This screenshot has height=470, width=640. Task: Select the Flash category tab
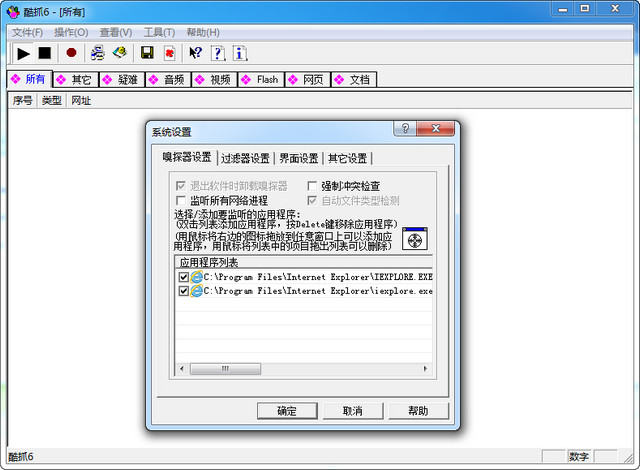point(261,80)
